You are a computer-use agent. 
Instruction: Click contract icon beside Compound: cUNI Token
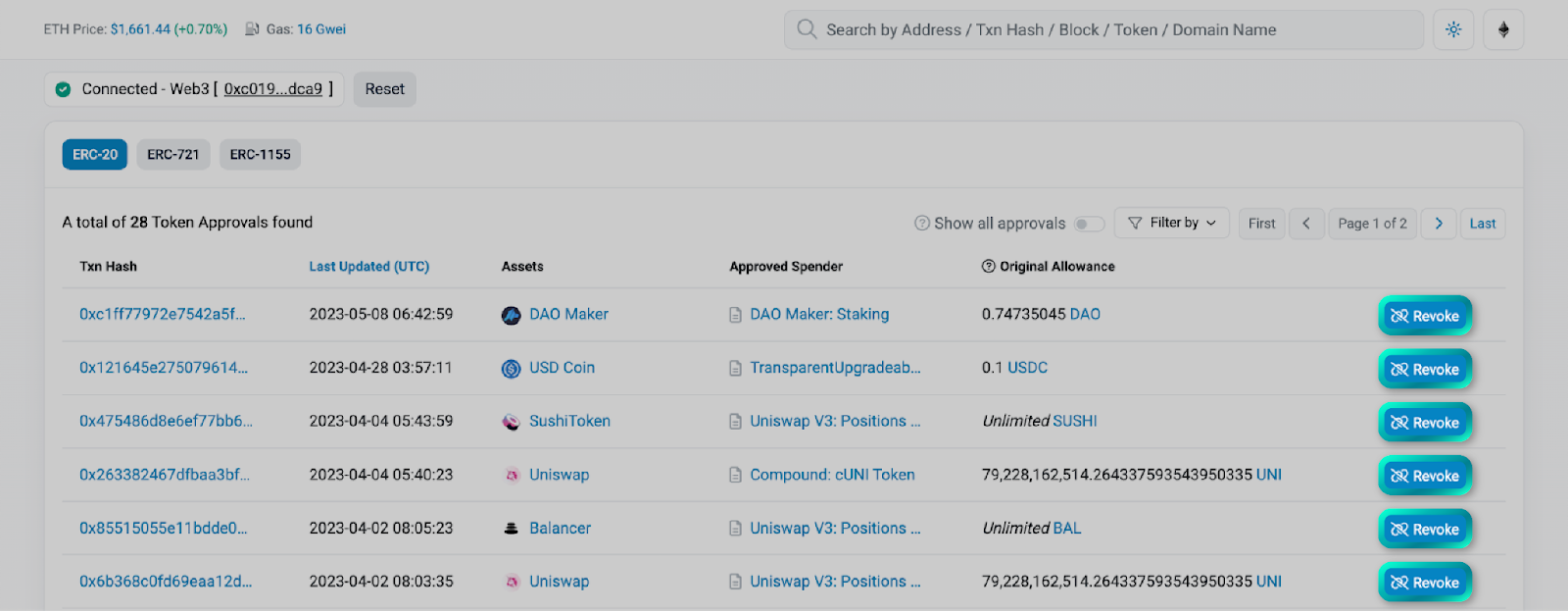coord(735,475)
